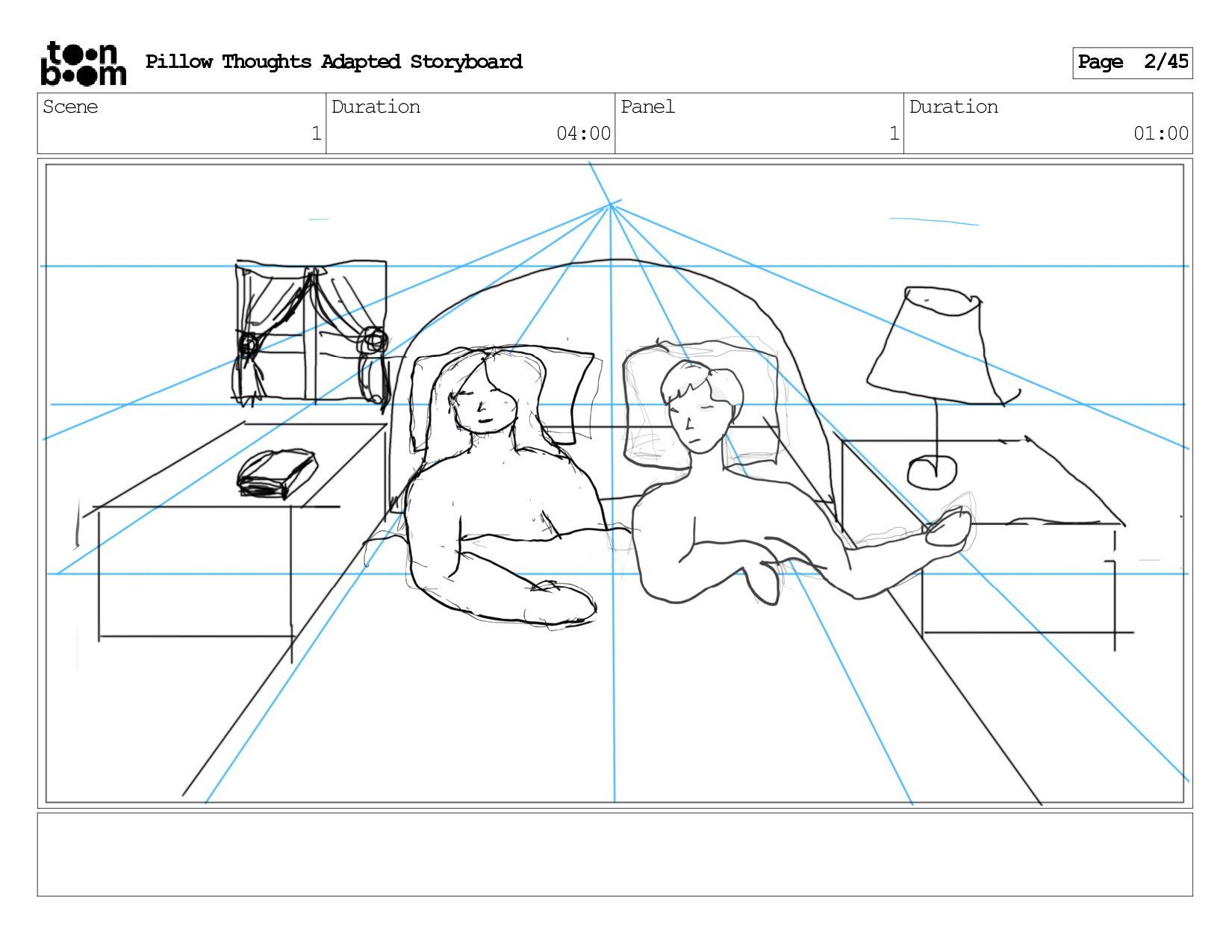
Task: Click the storyboard panel drawing
Action: (x=615, y=484)
